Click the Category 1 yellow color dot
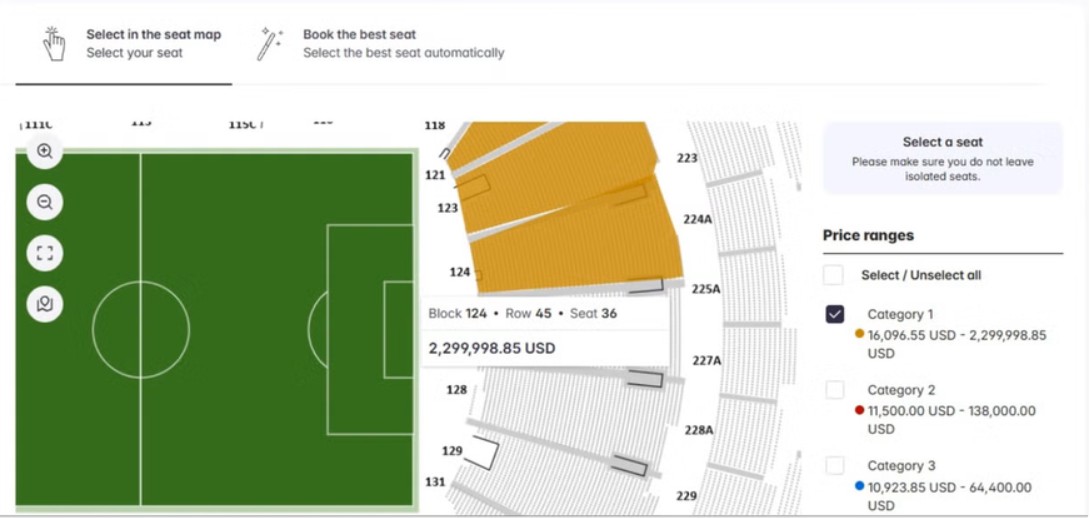The width and height of the screenshot is (1090, 518). pyautogui.click(x=860, y=334)
